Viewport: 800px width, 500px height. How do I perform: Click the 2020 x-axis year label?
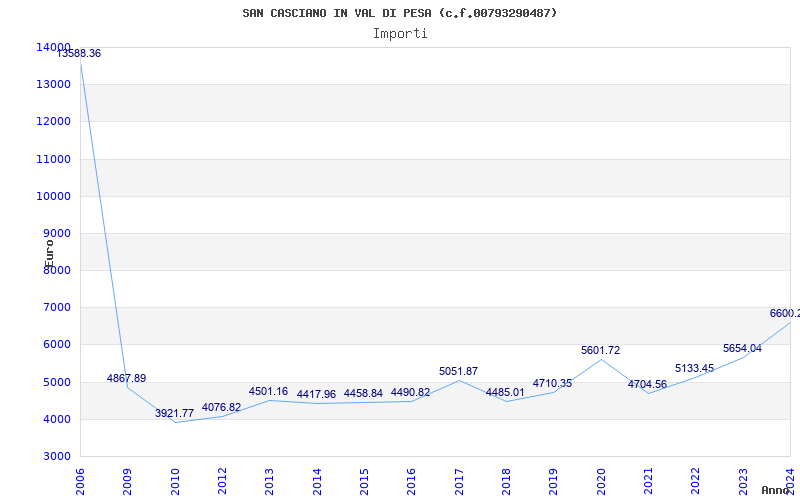pos(601,482)
